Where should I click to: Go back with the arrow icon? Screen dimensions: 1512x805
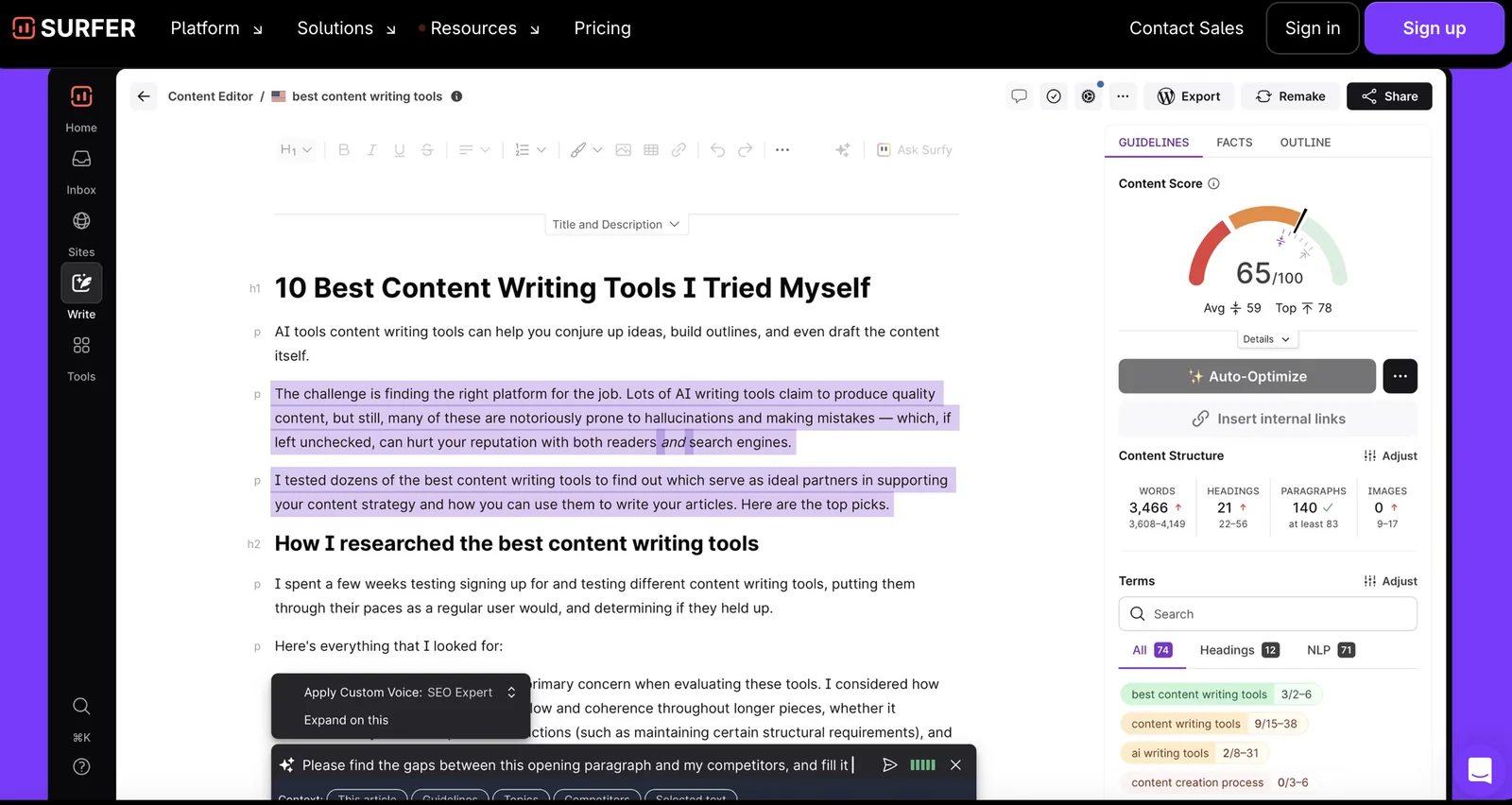[x=144, y=96]
